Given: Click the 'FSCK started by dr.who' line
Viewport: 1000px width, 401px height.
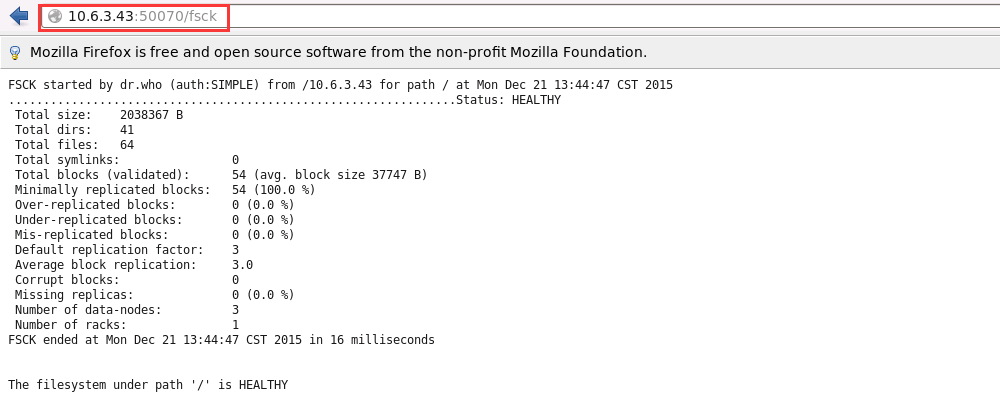Looking at the screenshot, I should click(x=341, y=85).
